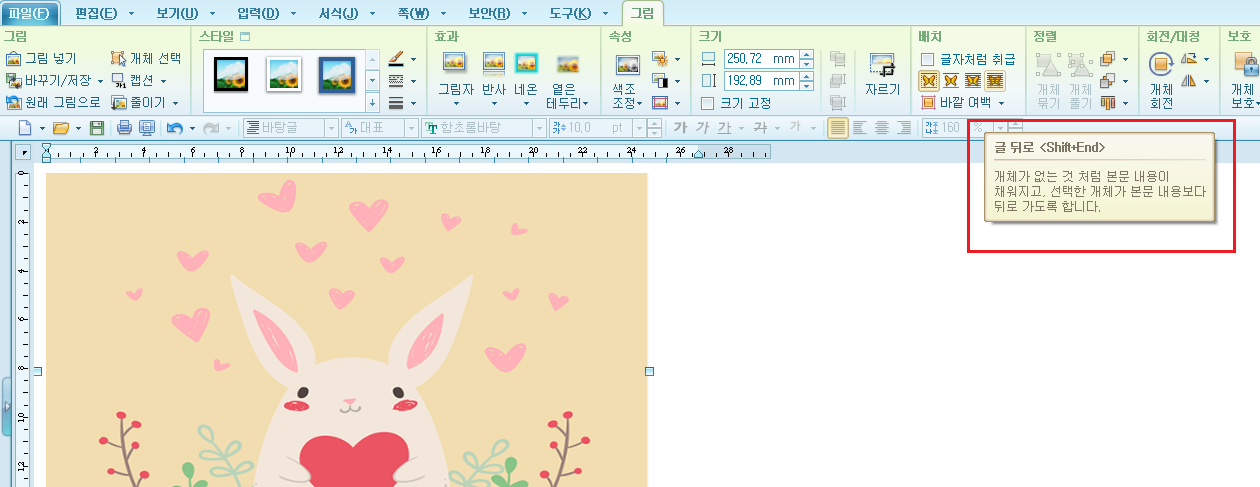Viewport: 1260px width, 487px height.
Task: Toggle 'Treat as character' (글자처럼 취급) checkbox
Action: click(x=928, y=59)
